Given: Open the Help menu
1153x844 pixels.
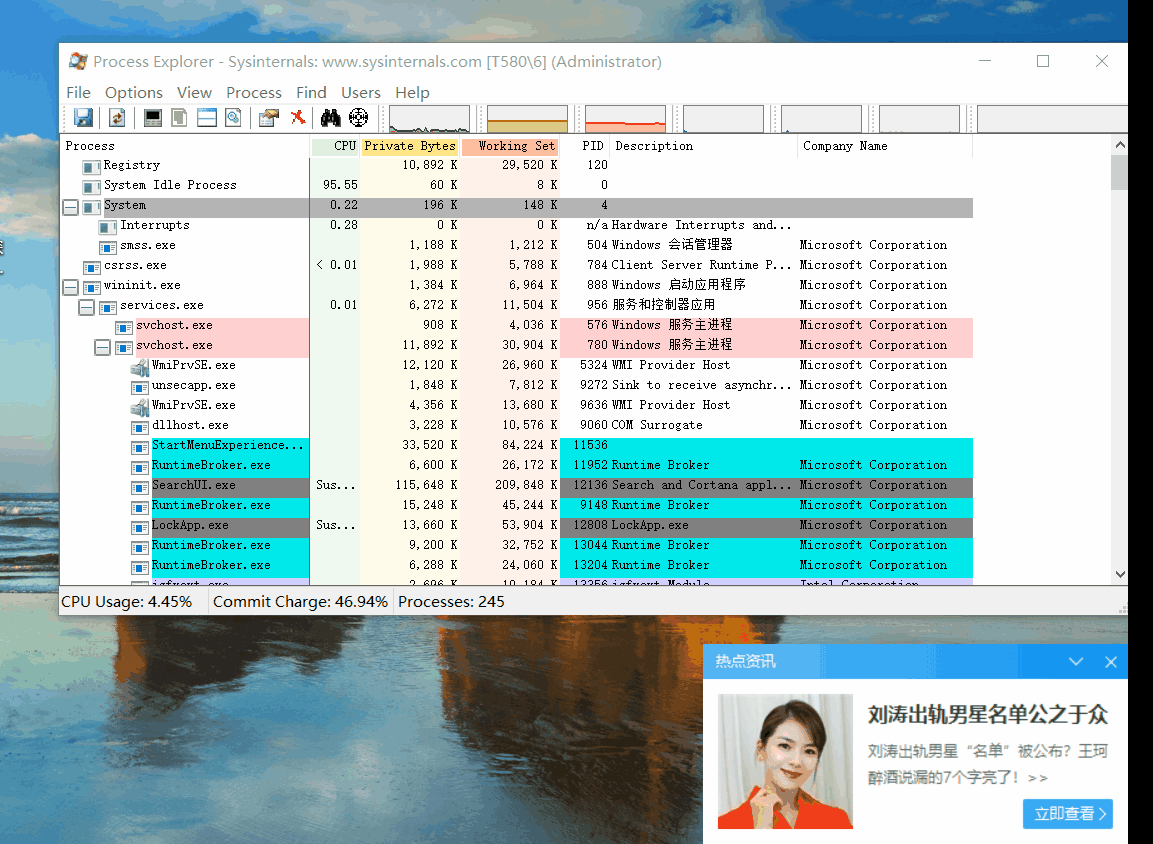Looking at the screenshot, I should pyautogui.click(x=413, y=93).
